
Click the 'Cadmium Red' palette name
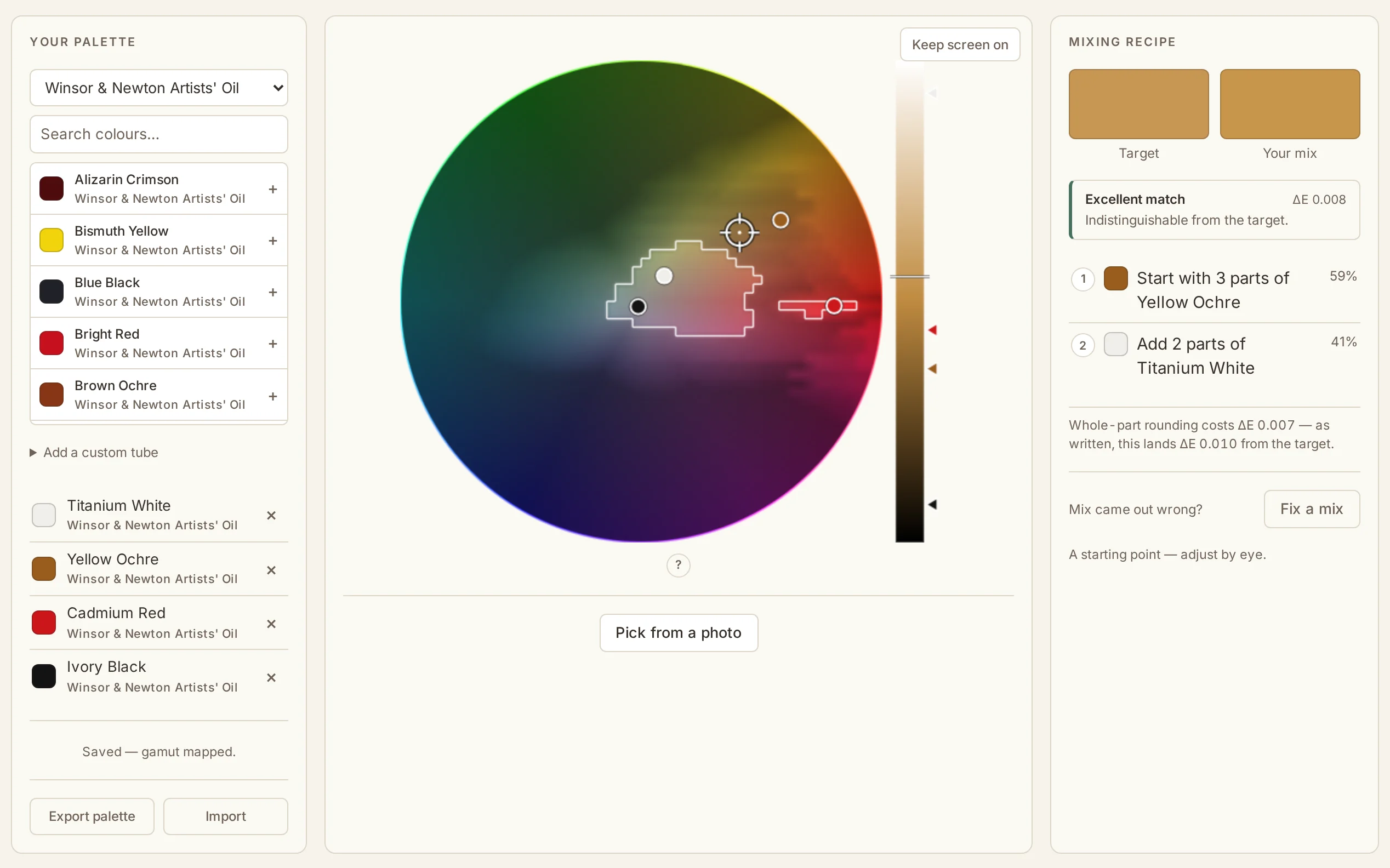pos(116,613)
